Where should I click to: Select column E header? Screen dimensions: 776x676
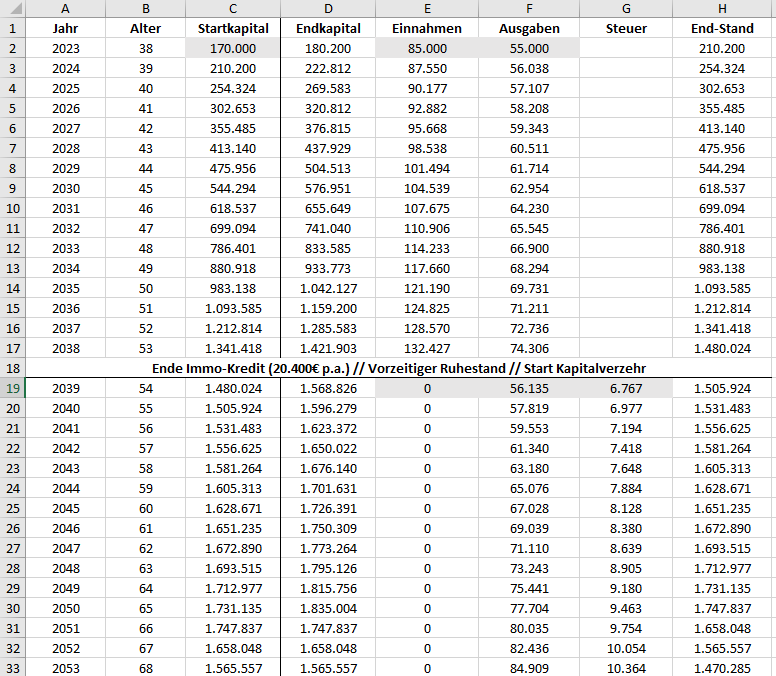(427, 8)
